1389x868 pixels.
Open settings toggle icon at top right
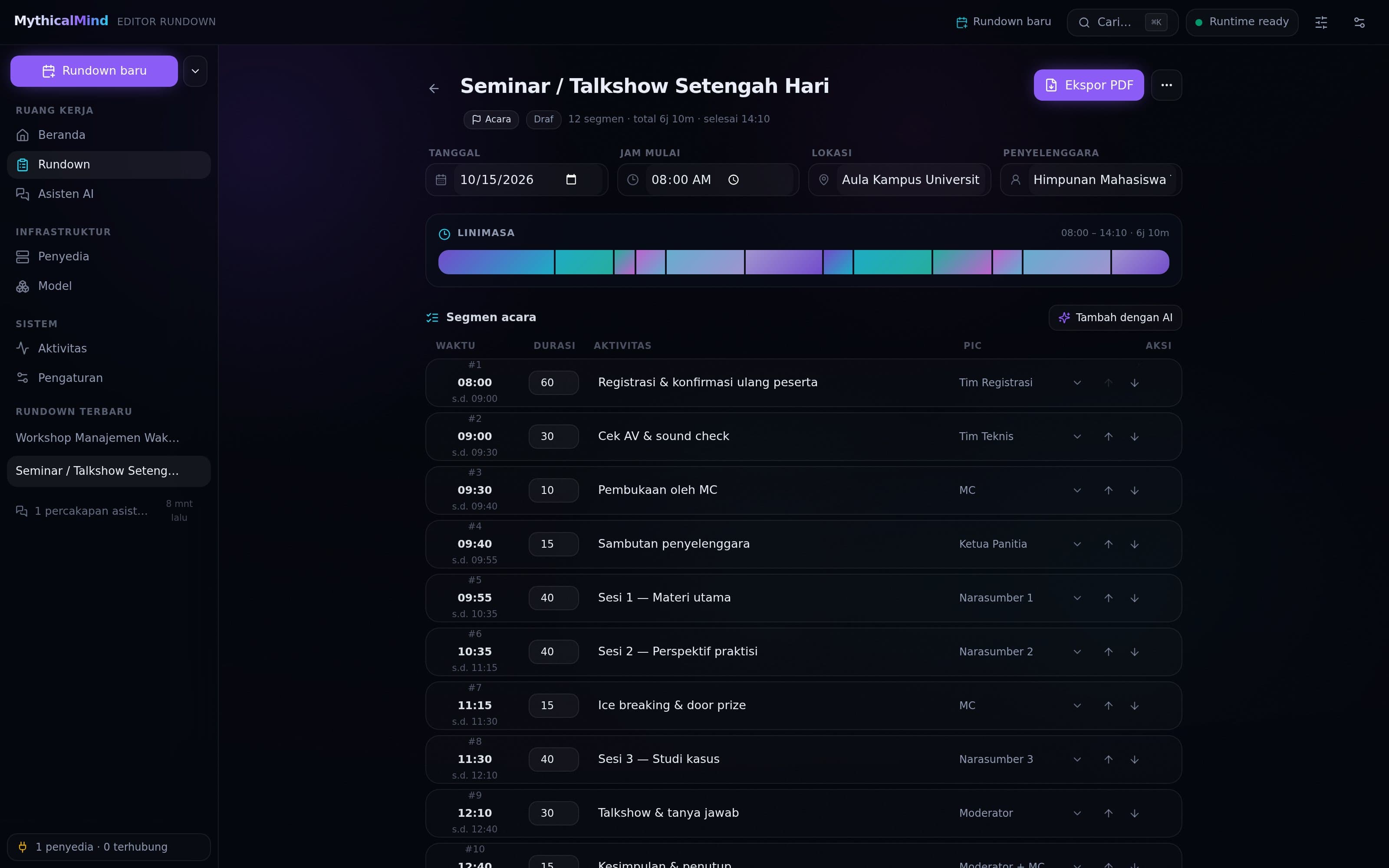click(1359, 23)
